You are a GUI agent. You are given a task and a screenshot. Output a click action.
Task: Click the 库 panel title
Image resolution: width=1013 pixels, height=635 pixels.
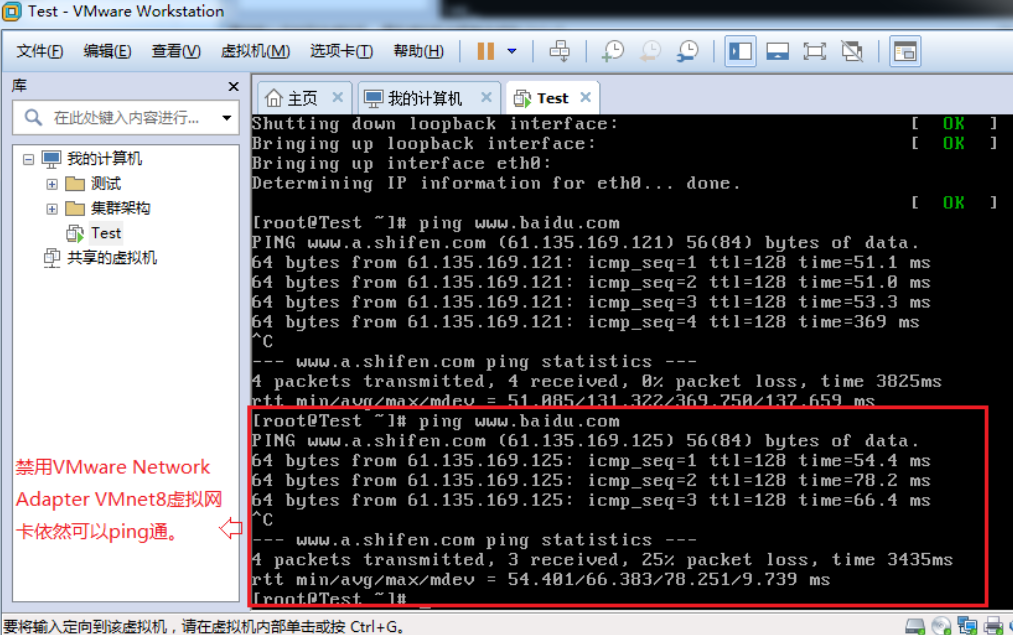19,85
